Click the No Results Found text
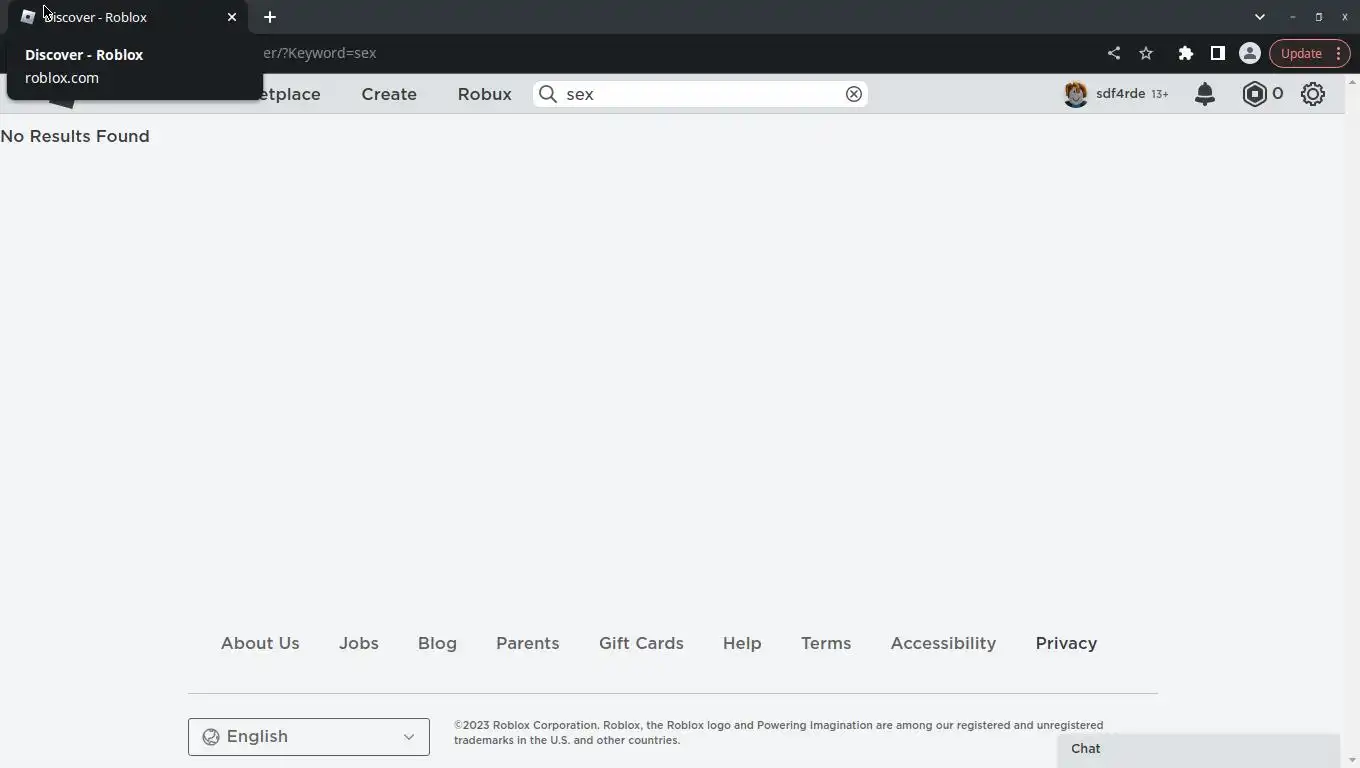1360x768 pixels. (x=75, y=136)
